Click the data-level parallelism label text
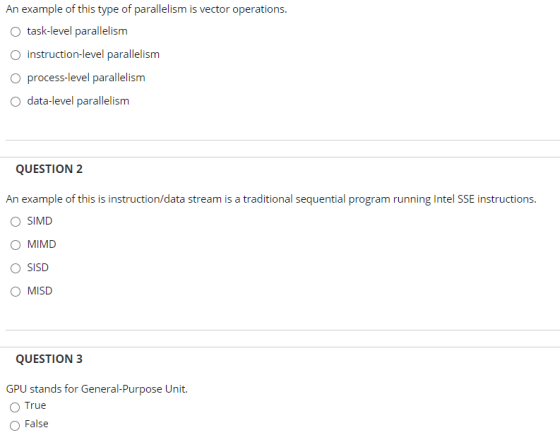Viewport: 560px width, 435px height. [78, 101]
